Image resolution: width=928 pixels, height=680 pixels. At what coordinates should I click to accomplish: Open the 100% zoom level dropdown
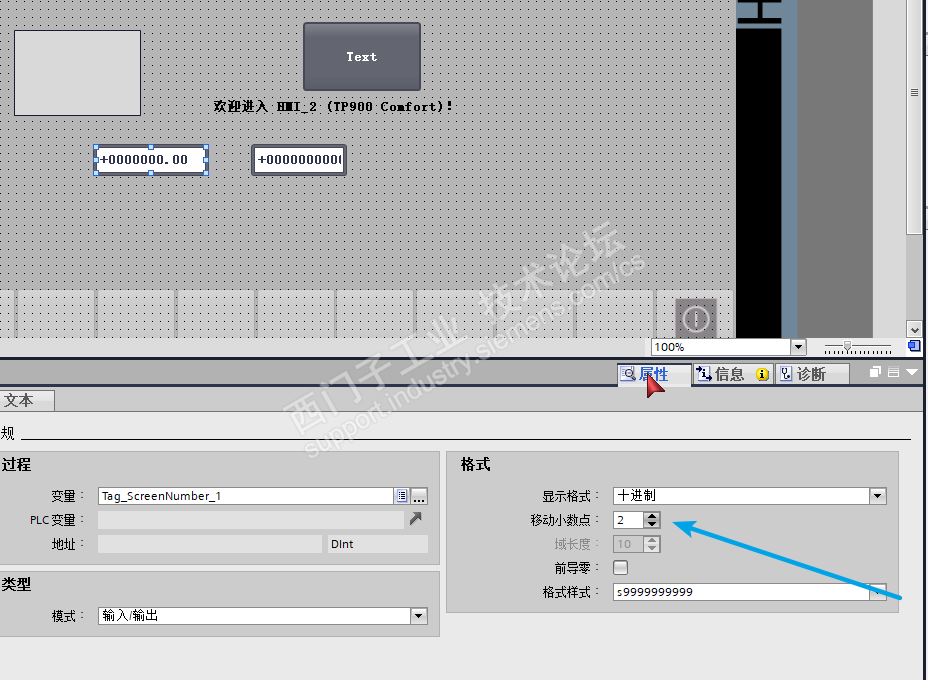click(798, 347)
